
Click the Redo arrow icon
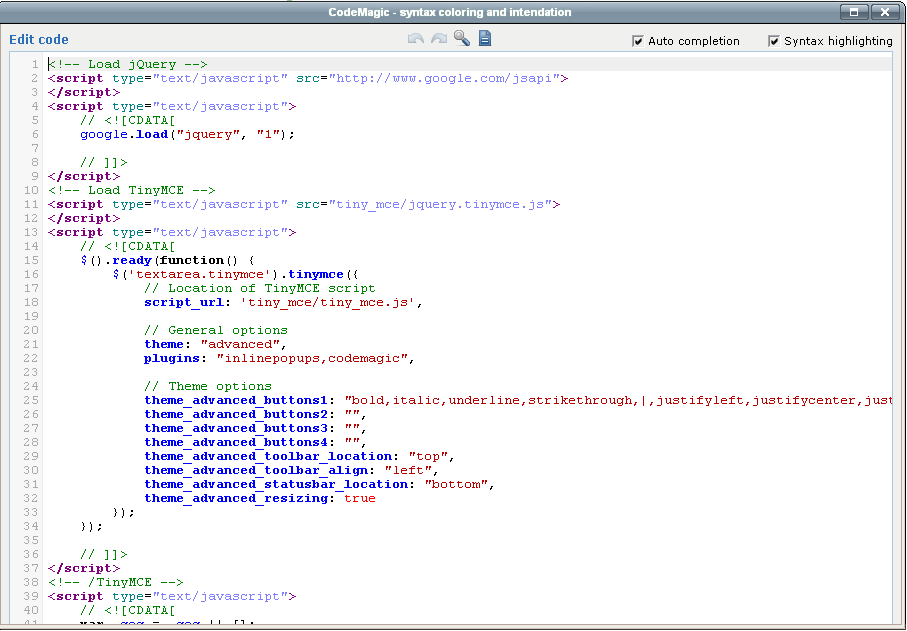[439, 39]
